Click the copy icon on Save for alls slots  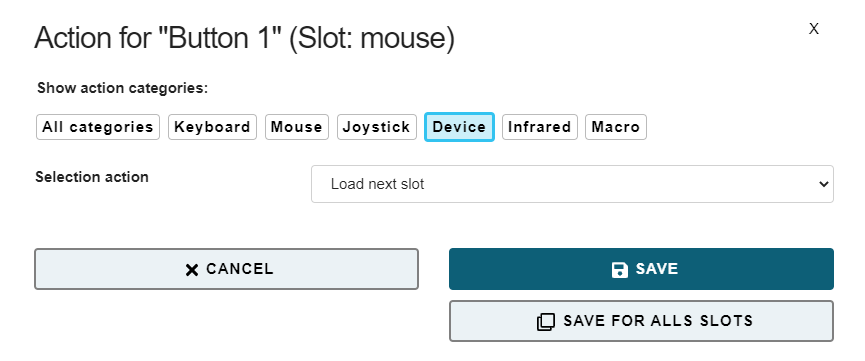(546, 322)
